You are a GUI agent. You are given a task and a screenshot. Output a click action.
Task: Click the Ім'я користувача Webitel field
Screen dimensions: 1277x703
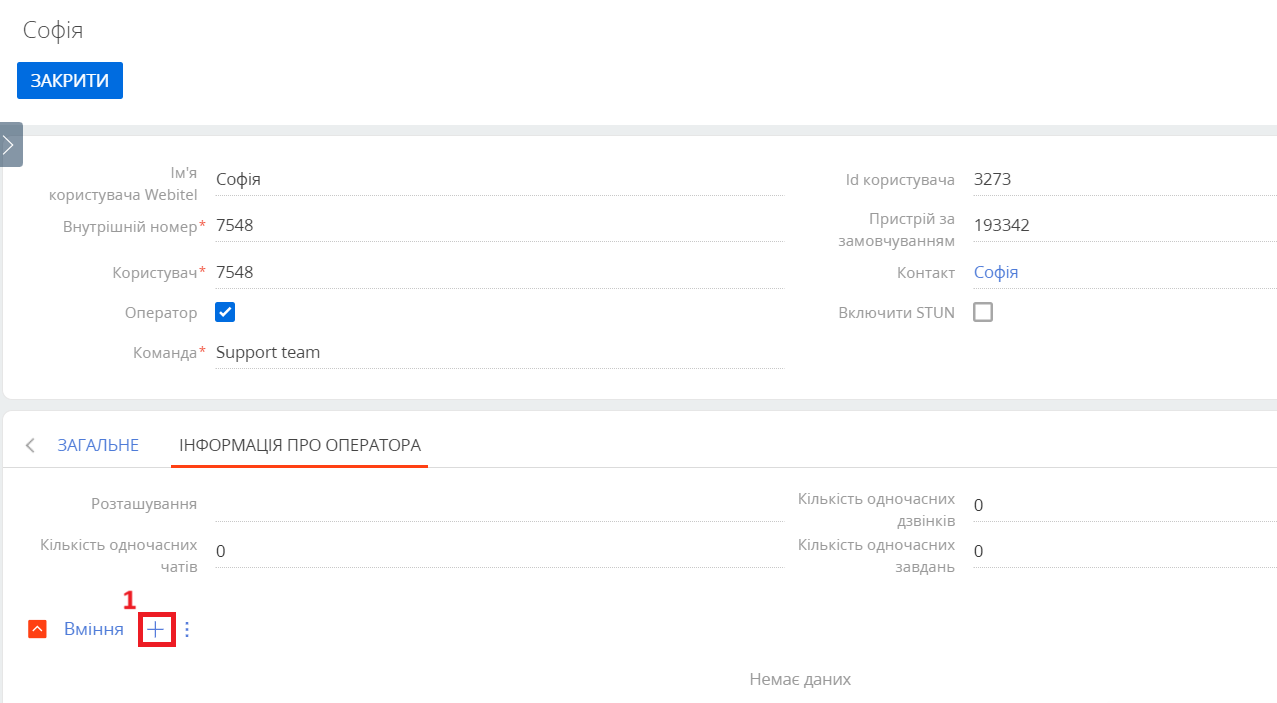[499, 180]
